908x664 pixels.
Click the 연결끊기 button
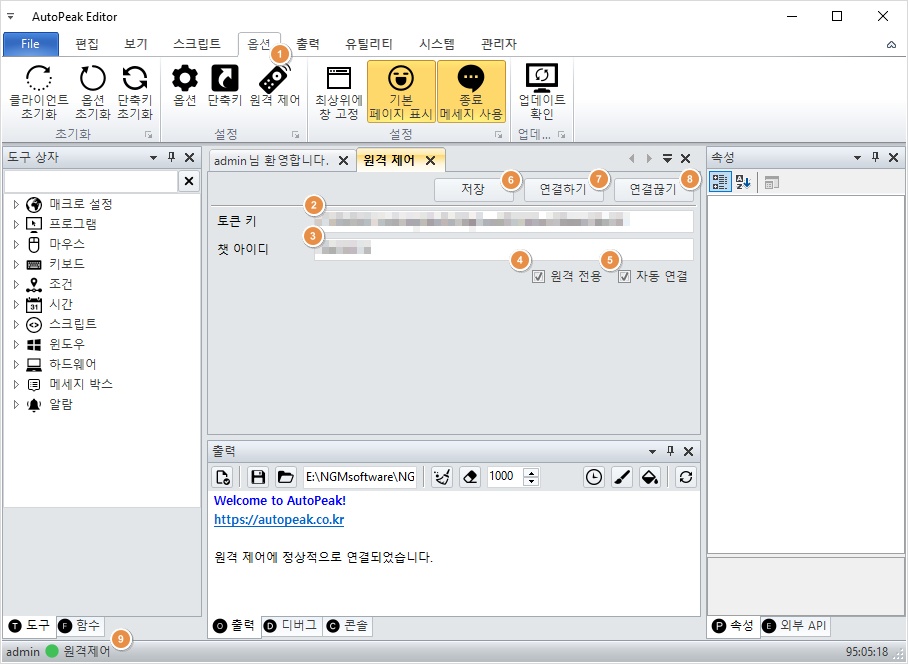tap(653, 189)
